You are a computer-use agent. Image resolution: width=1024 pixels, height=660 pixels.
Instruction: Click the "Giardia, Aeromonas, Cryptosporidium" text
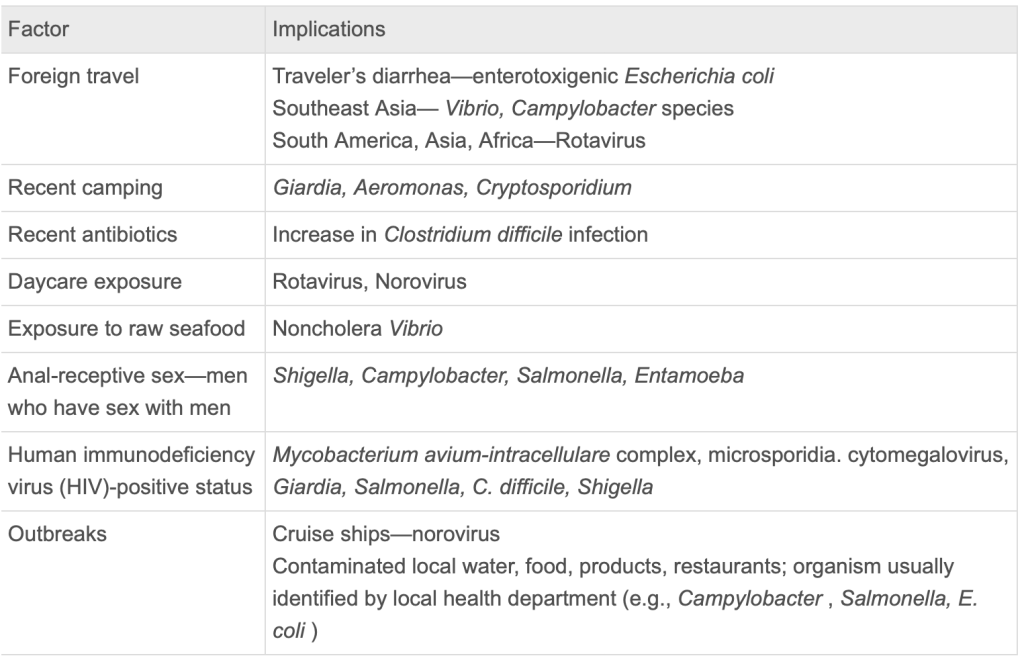coord(452,188)
